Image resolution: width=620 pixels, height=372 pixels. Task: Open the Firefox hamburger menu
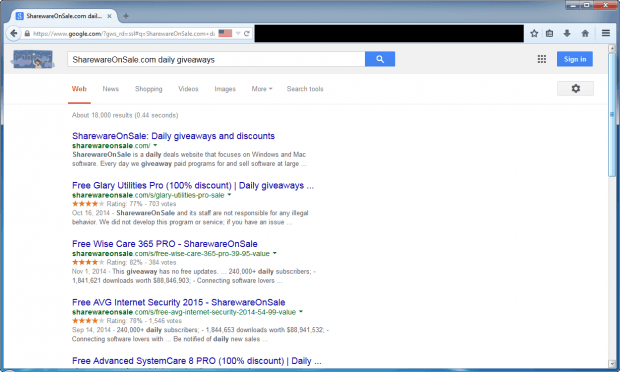pos(606,34)
